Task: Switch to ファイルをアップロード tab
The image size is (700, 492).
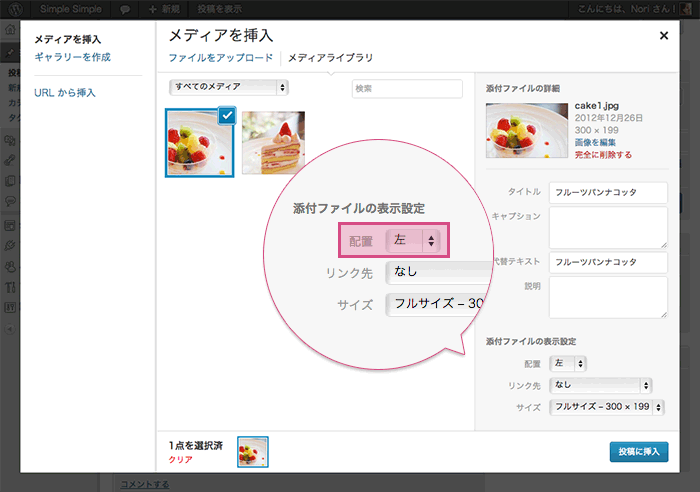Action: coord(220,58)
